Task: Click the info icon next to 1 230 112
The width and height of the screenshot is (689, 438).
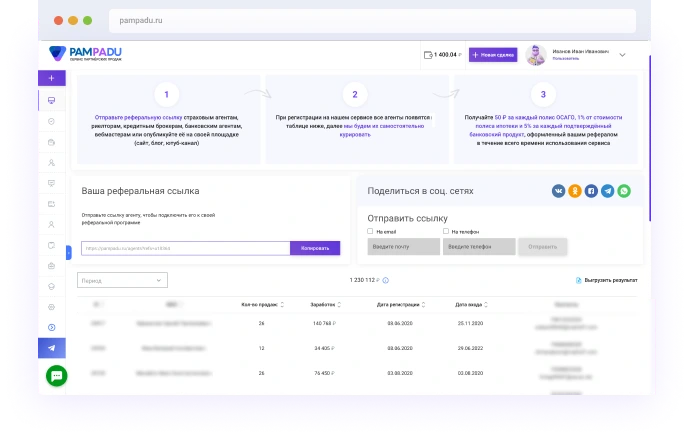Action: [386, 281]
